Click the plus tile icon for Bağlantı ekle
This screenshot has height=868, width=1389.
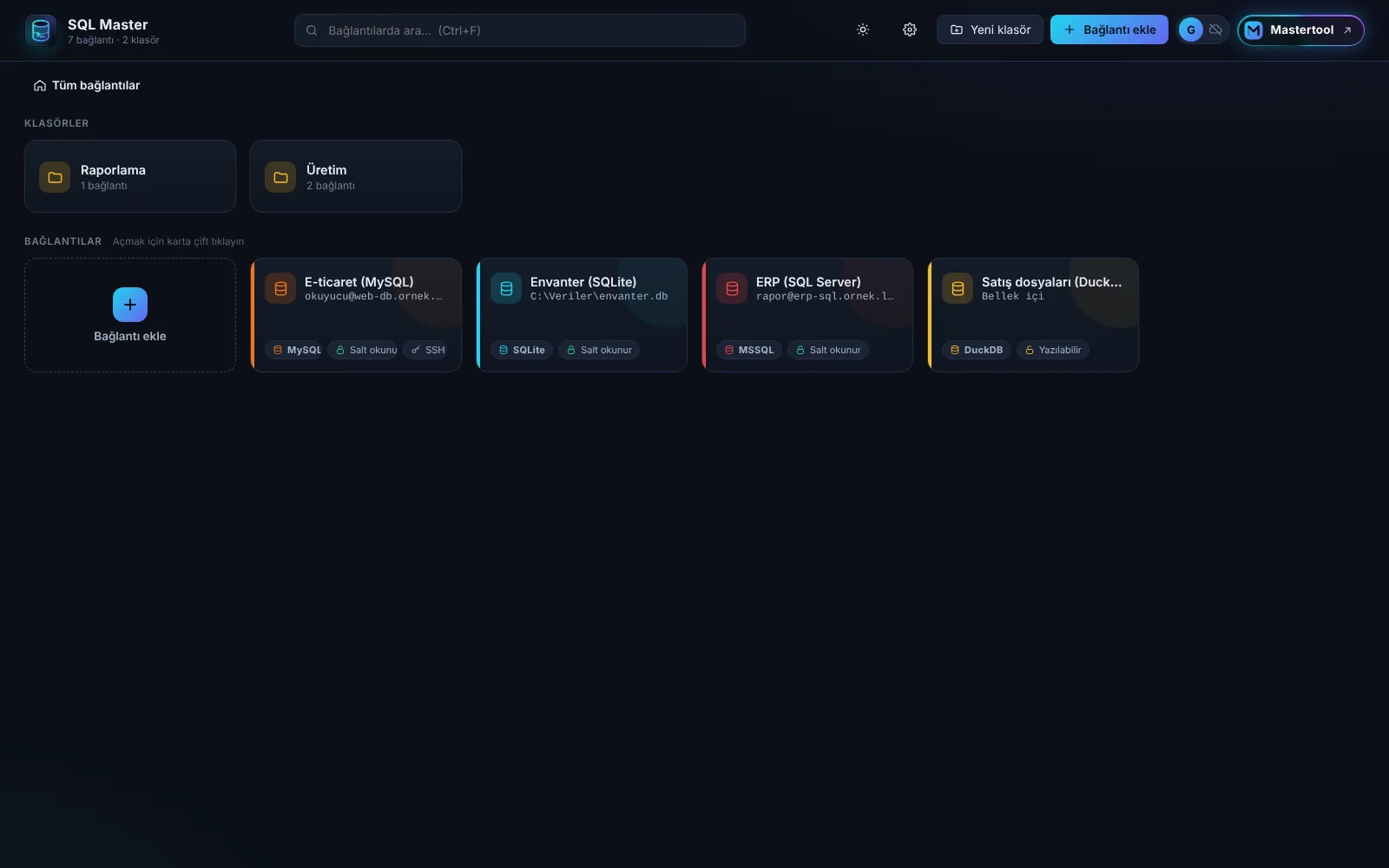(x=130, y=305)
